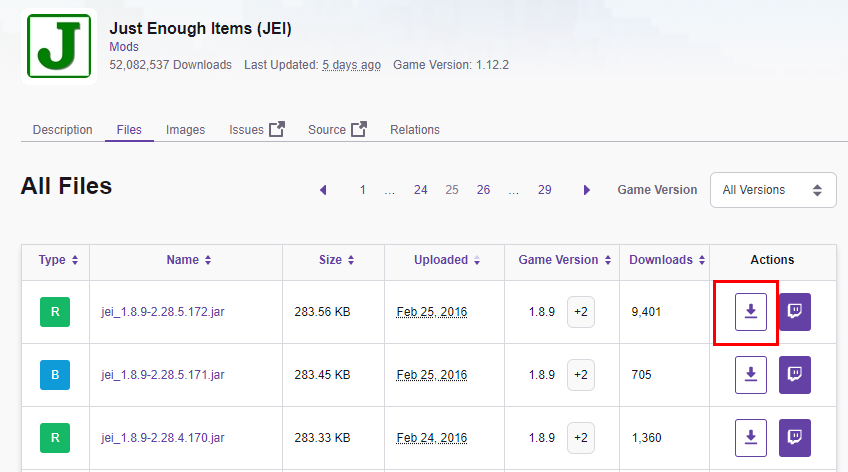Click the 705 downloads value

[641, 375]
